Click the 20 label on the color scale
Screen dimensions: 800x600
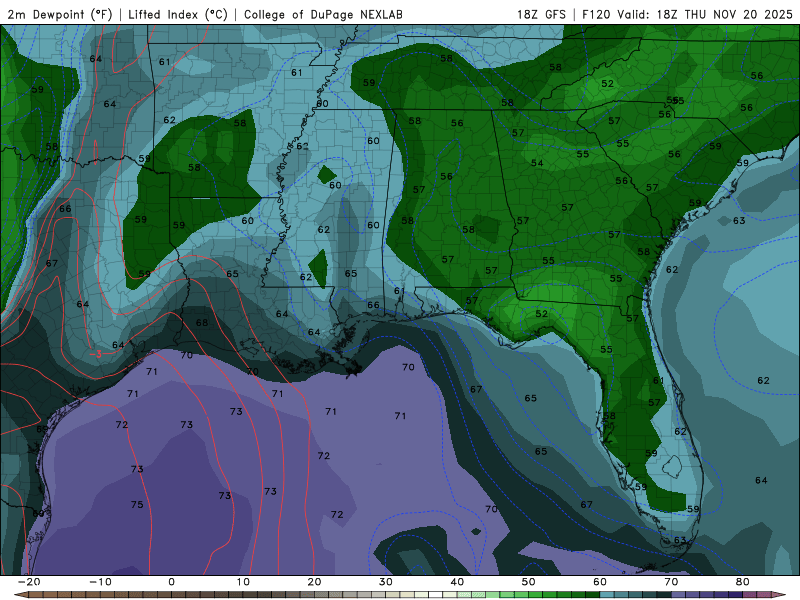[314, 582]
